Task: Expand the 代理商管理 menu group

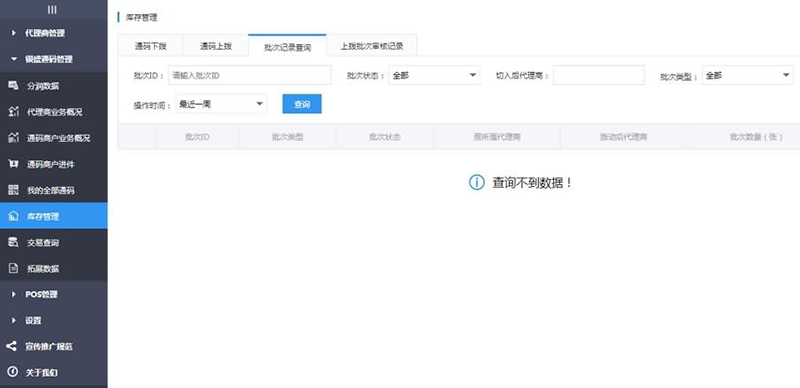Action: 54,33
